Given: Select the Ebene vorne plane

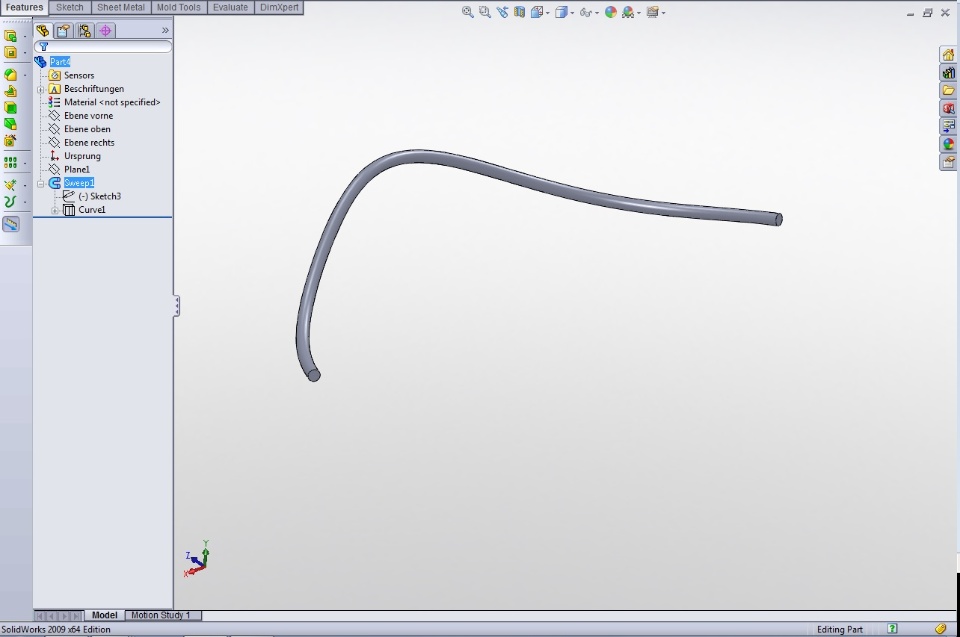Looking at the screenshot, I should [88, 116].
